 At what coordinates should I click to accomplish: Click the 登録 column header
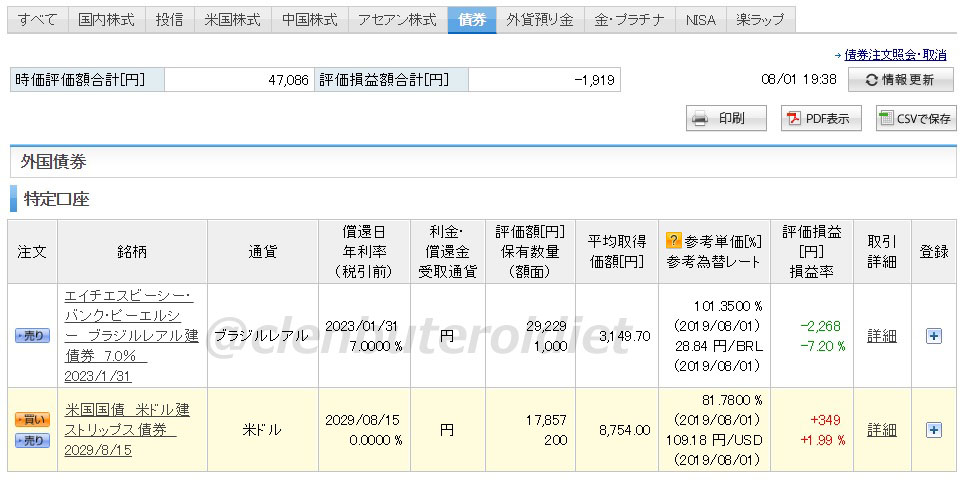click(x=934, y=252)
